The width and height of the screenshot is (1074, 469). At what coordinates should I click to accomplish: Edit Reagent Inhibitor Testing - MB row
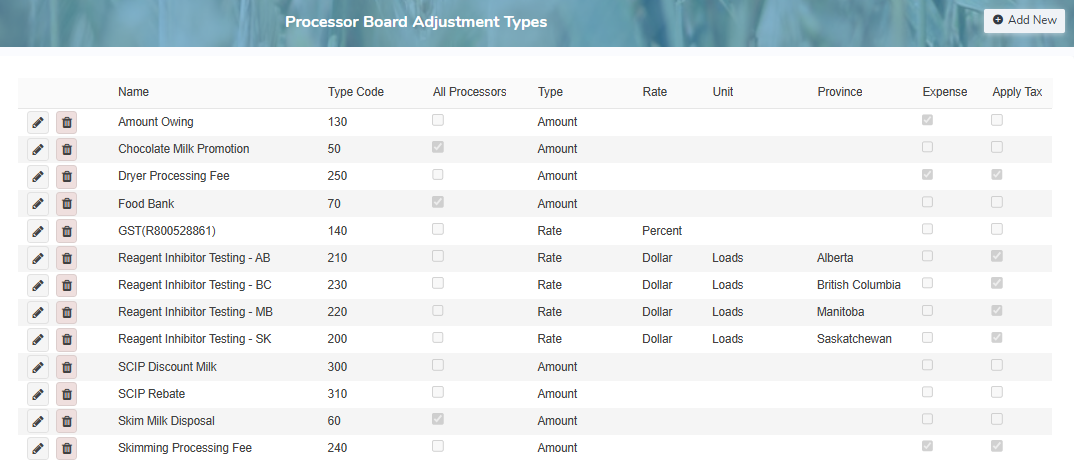pos(37,313)
